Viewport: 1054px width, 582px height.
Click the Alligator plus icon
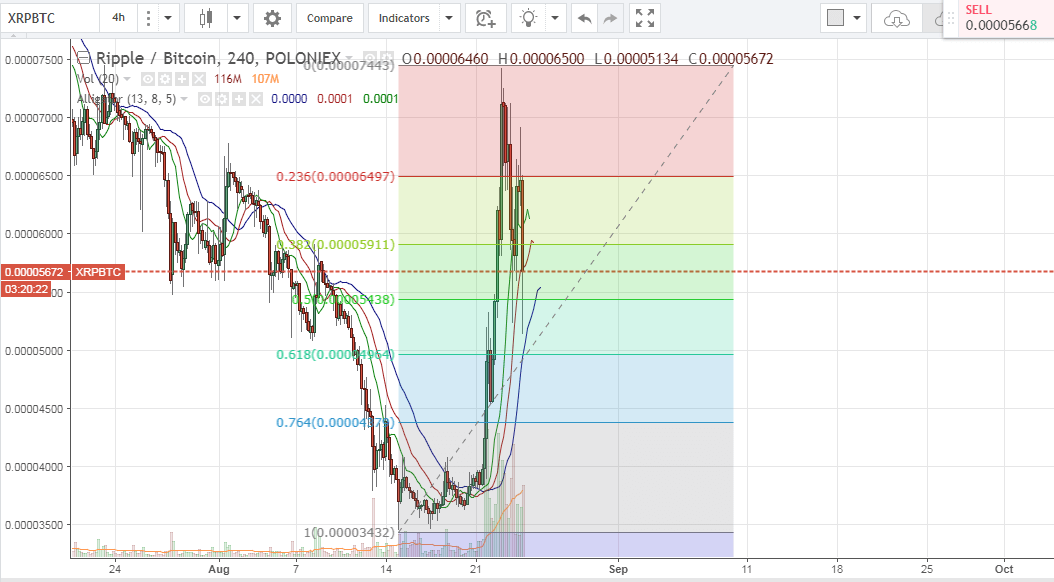click(239, 99)
